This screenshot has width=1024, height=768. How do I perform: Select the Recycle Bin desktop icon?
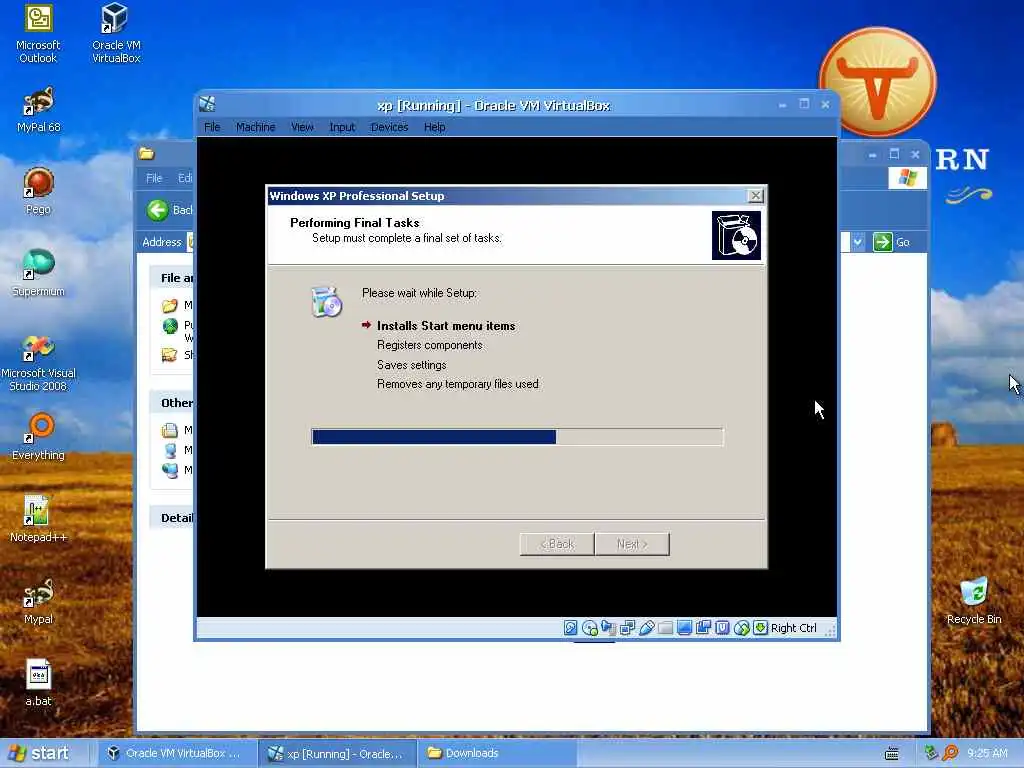coord(974,601)
